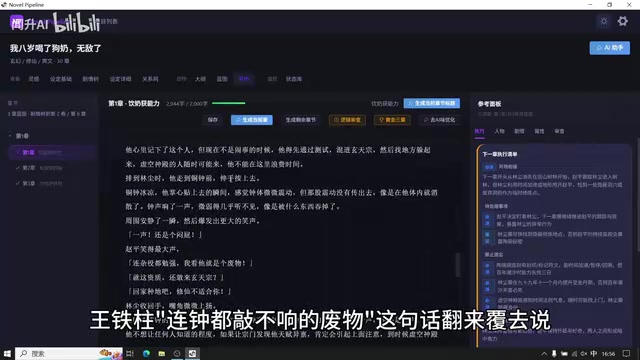Open the Windows Start menu
Image resolution: width=640 pixels, height=360 pixels.
coord(7,353)
